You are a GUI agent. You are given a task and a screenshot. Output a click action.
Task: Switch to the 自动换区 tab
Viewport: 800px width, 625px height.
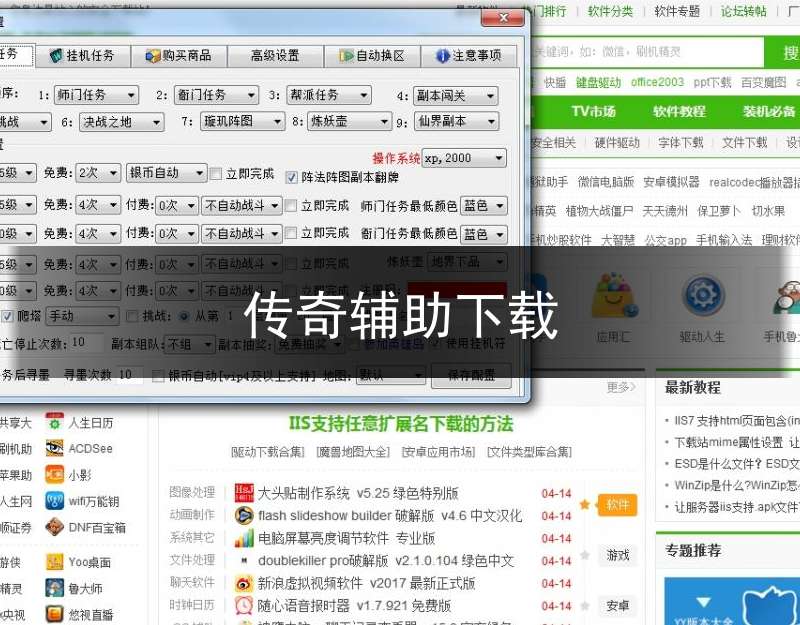tap(372, 56)
